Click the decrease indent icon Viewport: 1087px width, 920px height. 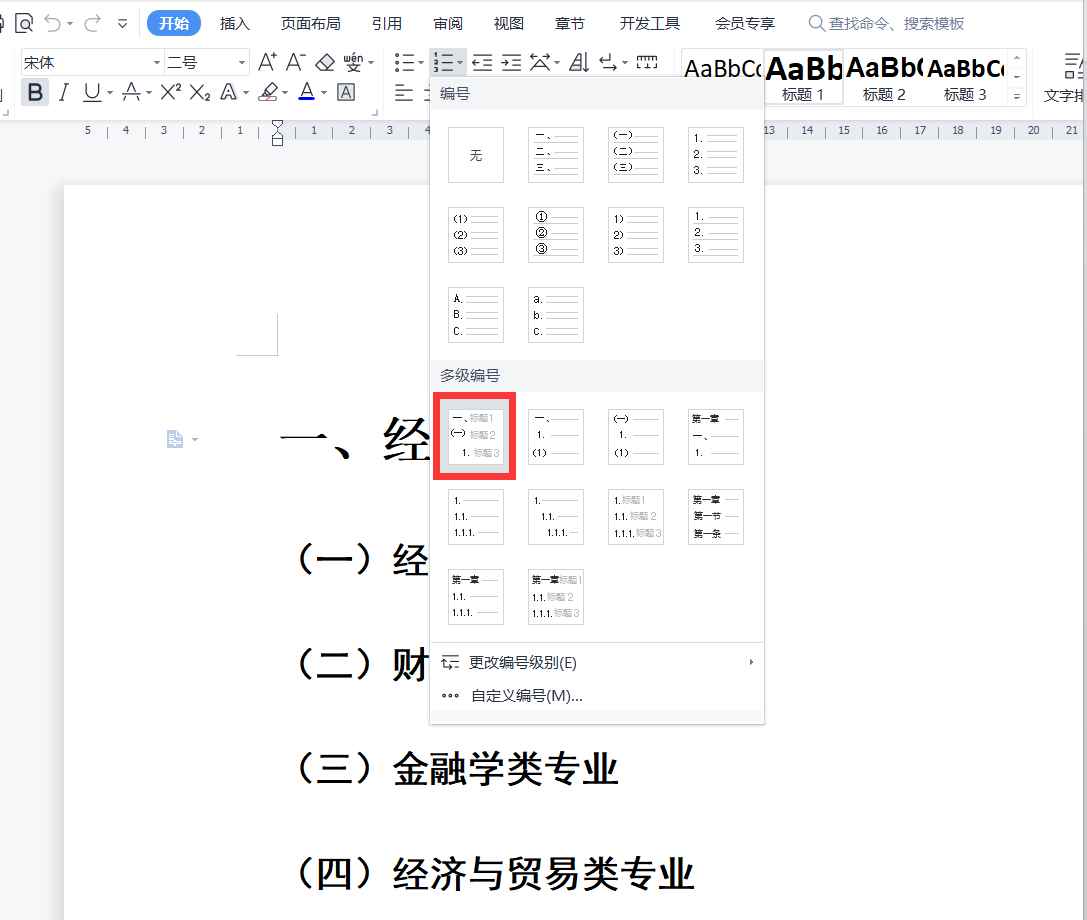(x=481, y=62)
